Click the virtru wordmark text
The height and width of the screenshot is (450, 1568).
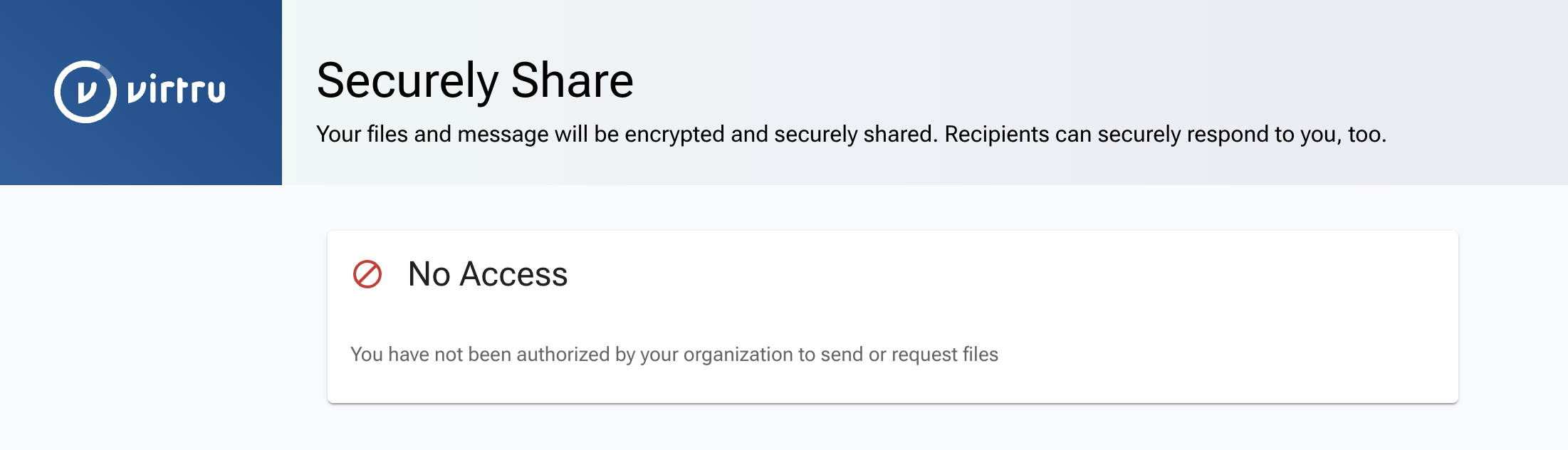(x=177, y=91)
